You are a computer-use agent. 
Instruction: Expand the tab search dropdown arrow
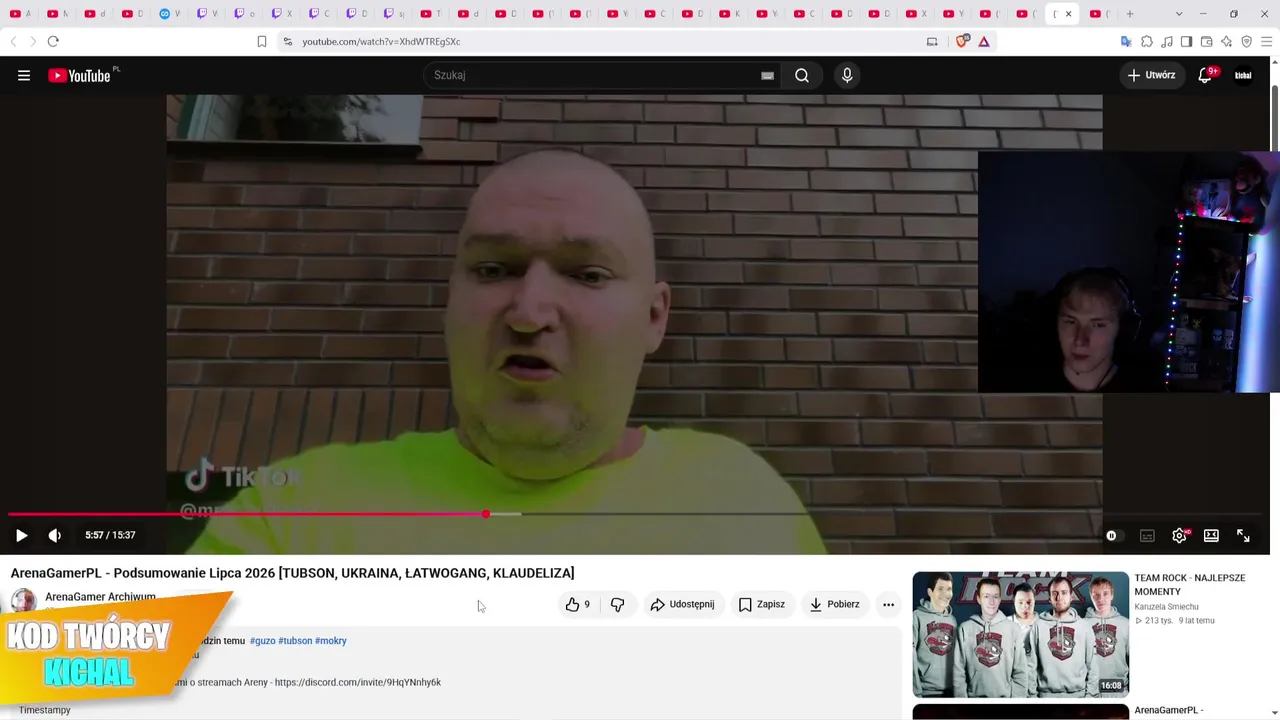click(x=1179, y=14)
